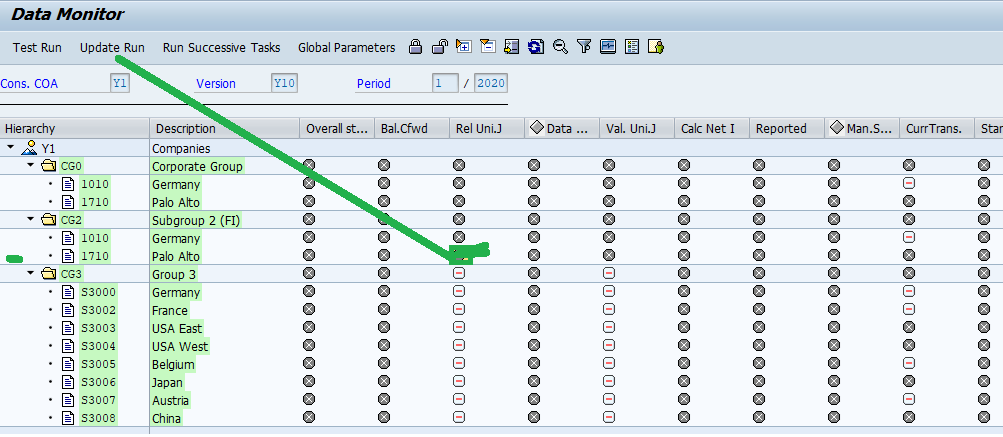Click the open padlock Unblock icon
The width and height of the screenshot is (1003, 437).
click(439, 47)
